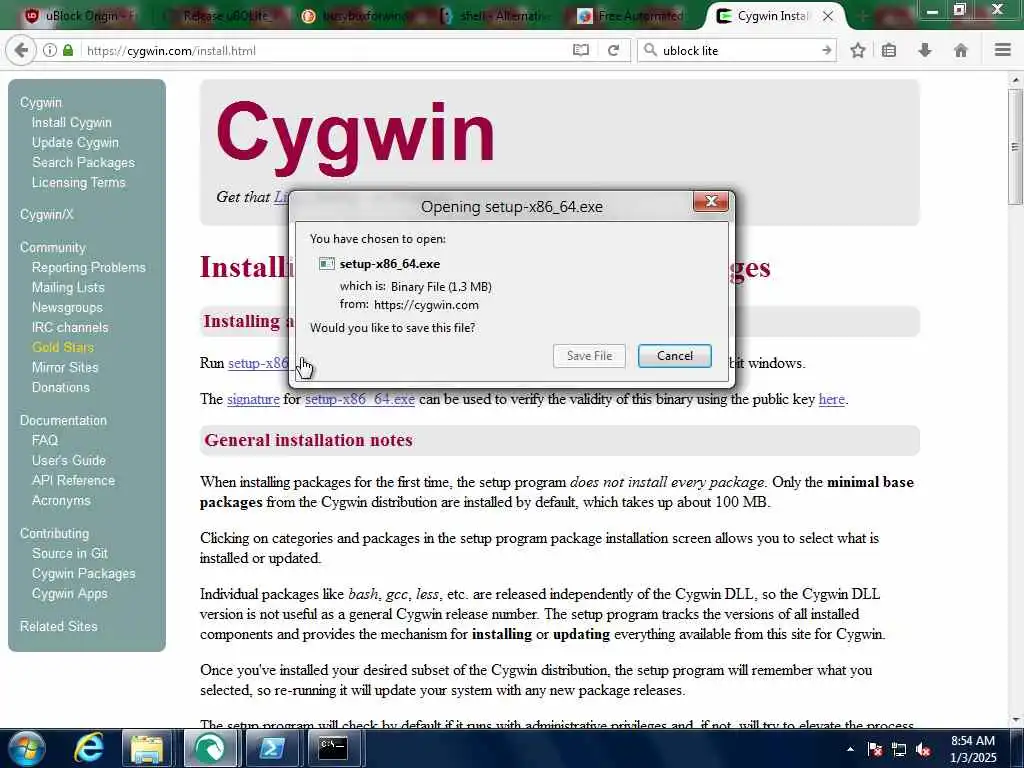This screenshot has height=768, width=1024.
Task: Open Reporting Problems sidebar link
Action: (x=89, y=267)
